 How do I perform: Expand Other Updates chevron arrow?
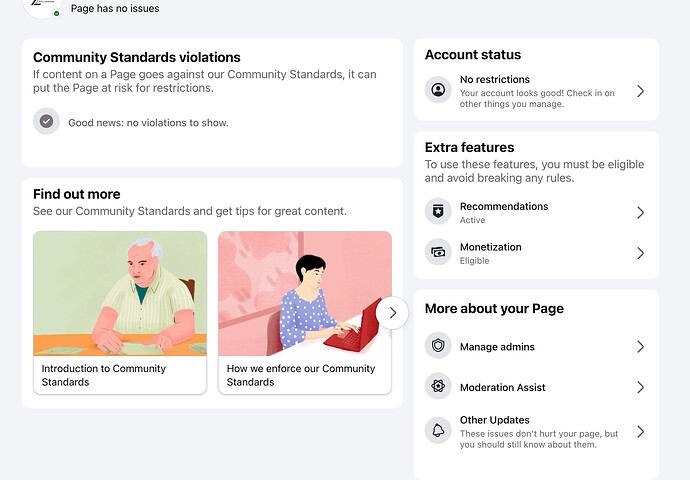[640, 431]
